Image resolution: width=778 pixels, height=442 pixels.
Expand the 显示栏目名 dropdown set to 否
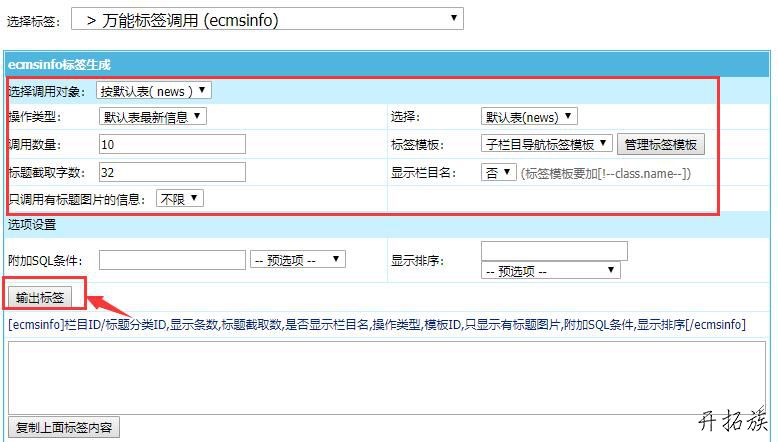(499, 172)
